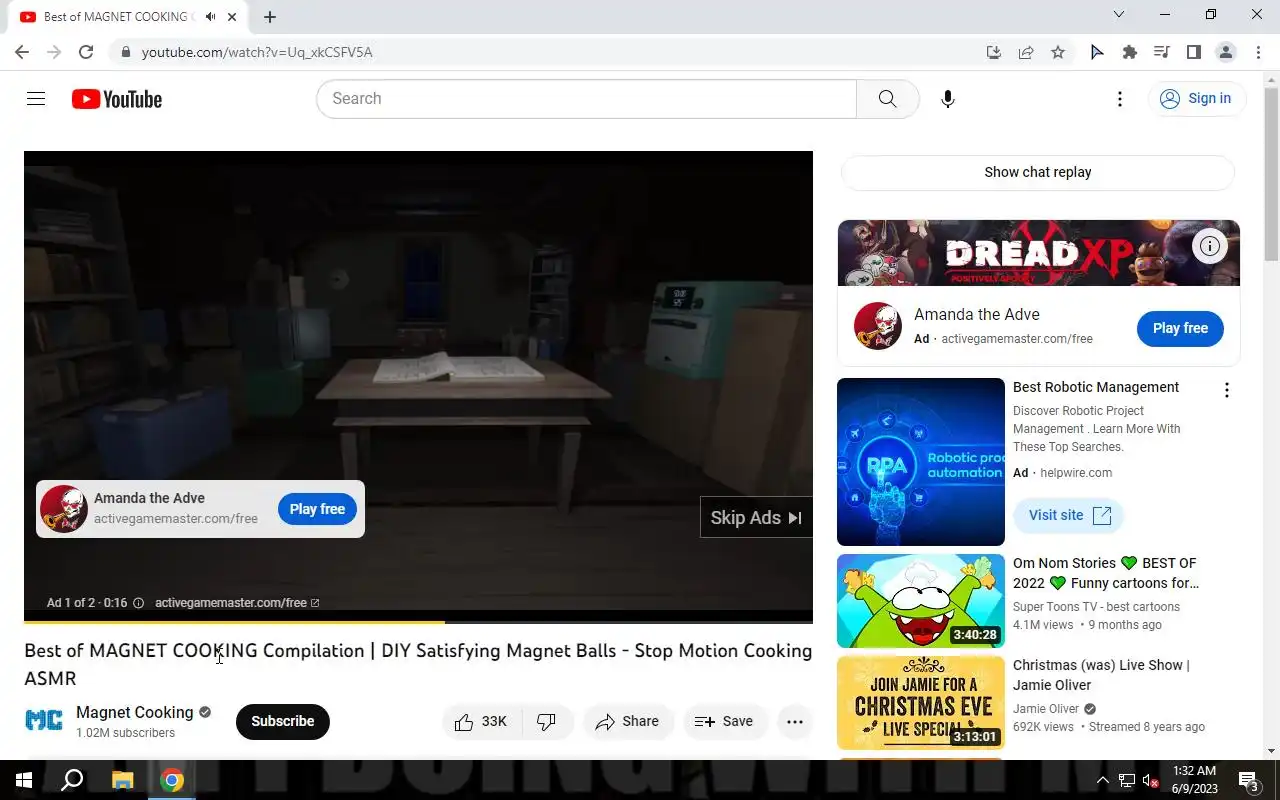Click the magnifier search button
The height and width of the screenshot is (800, 1280).
[x=887, y=98]
